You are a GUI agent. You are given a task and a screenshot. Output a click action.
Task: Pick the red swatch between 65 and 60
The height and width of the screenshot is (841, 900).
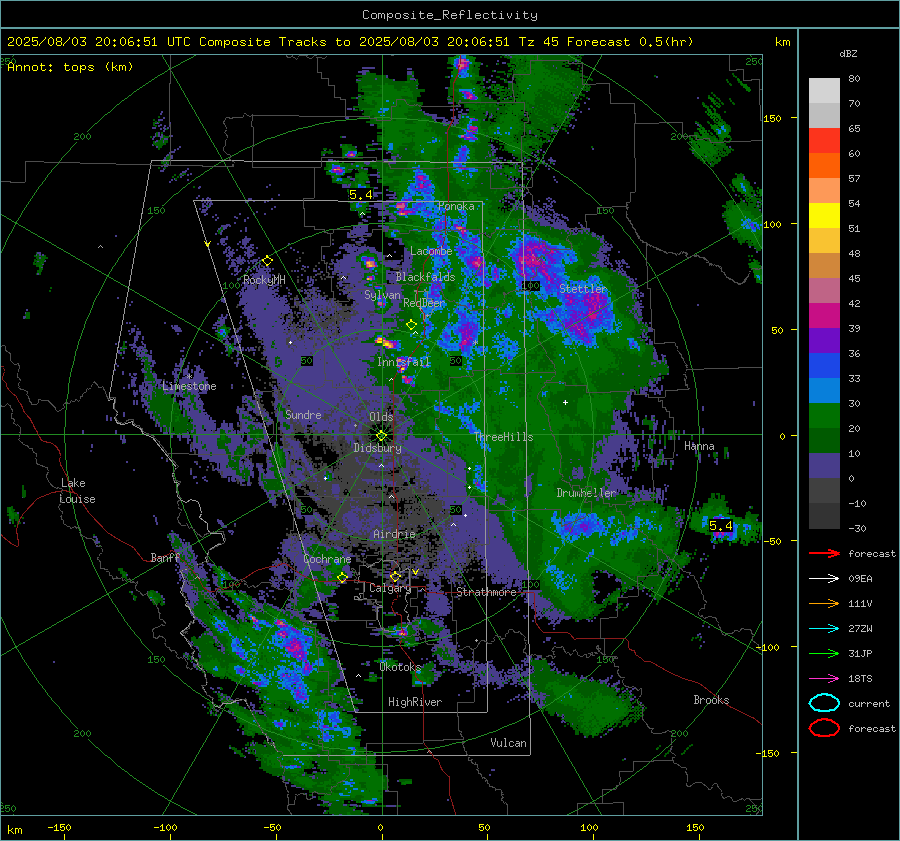coord(824,141)
